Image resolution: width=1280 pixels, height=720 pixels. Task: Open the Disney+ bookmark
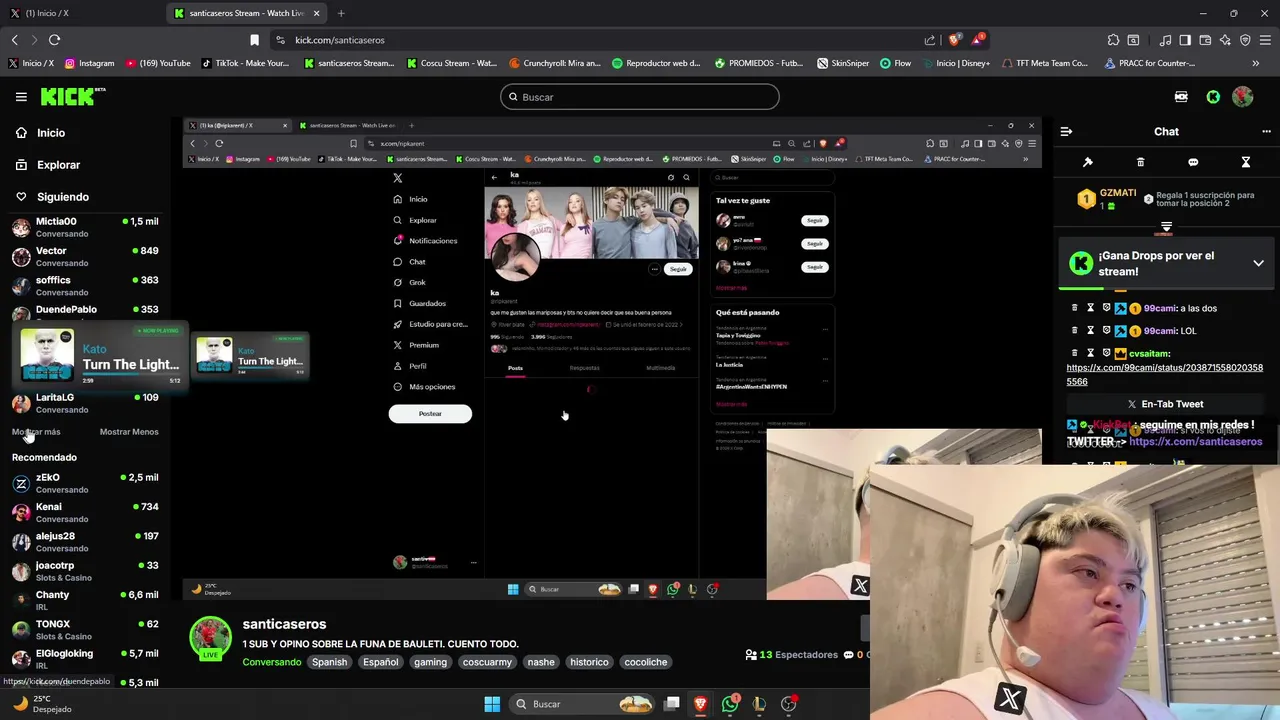955,63
